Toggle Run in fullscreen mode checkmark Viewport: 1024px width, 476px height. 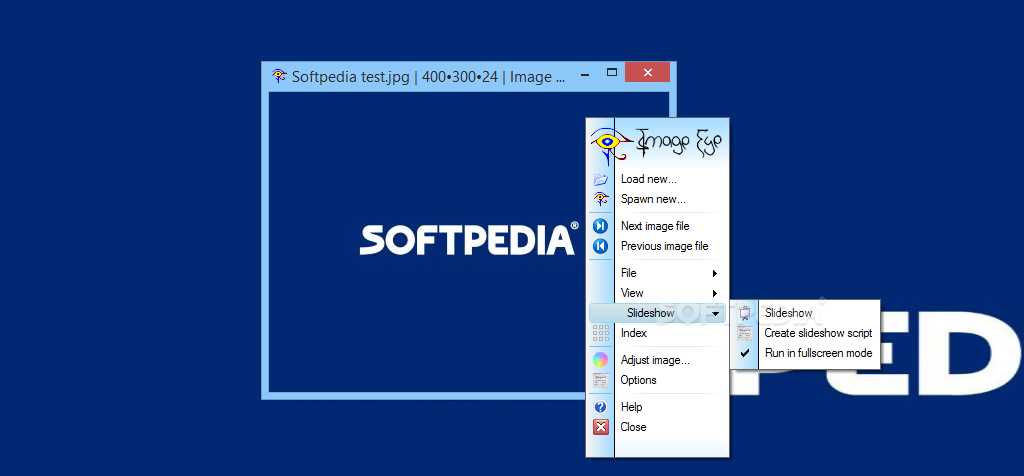point(744,353)
